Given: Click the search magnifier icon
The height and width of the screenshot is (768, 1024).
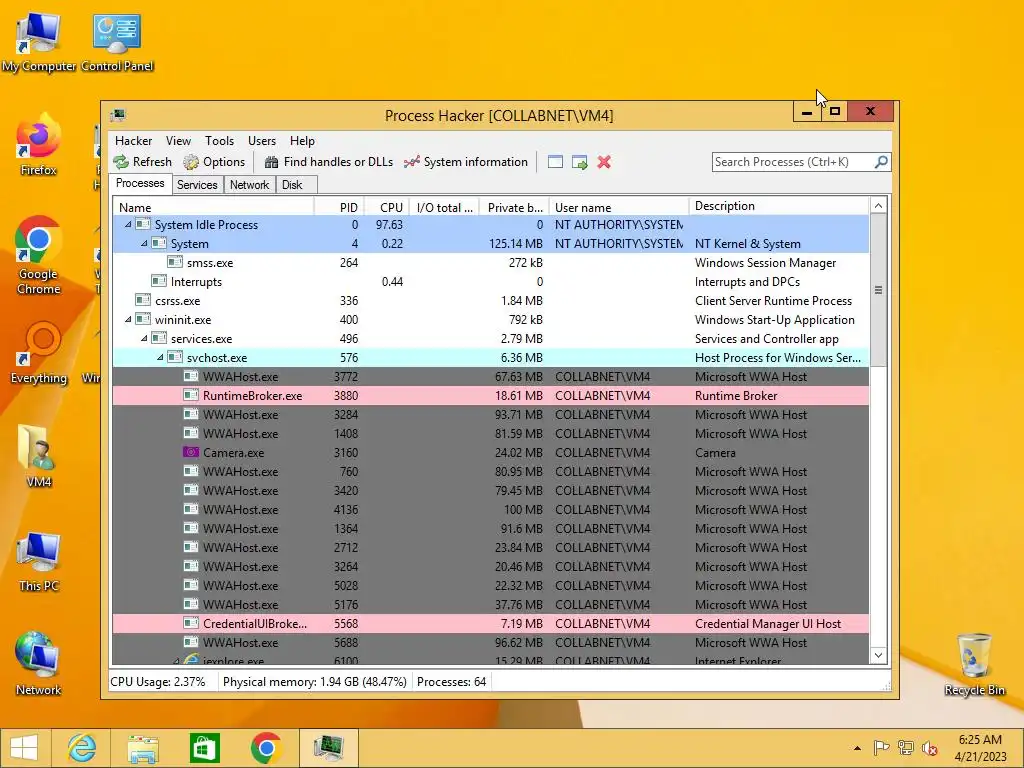Looking at the screenshot, I should (x=881, y=161).
